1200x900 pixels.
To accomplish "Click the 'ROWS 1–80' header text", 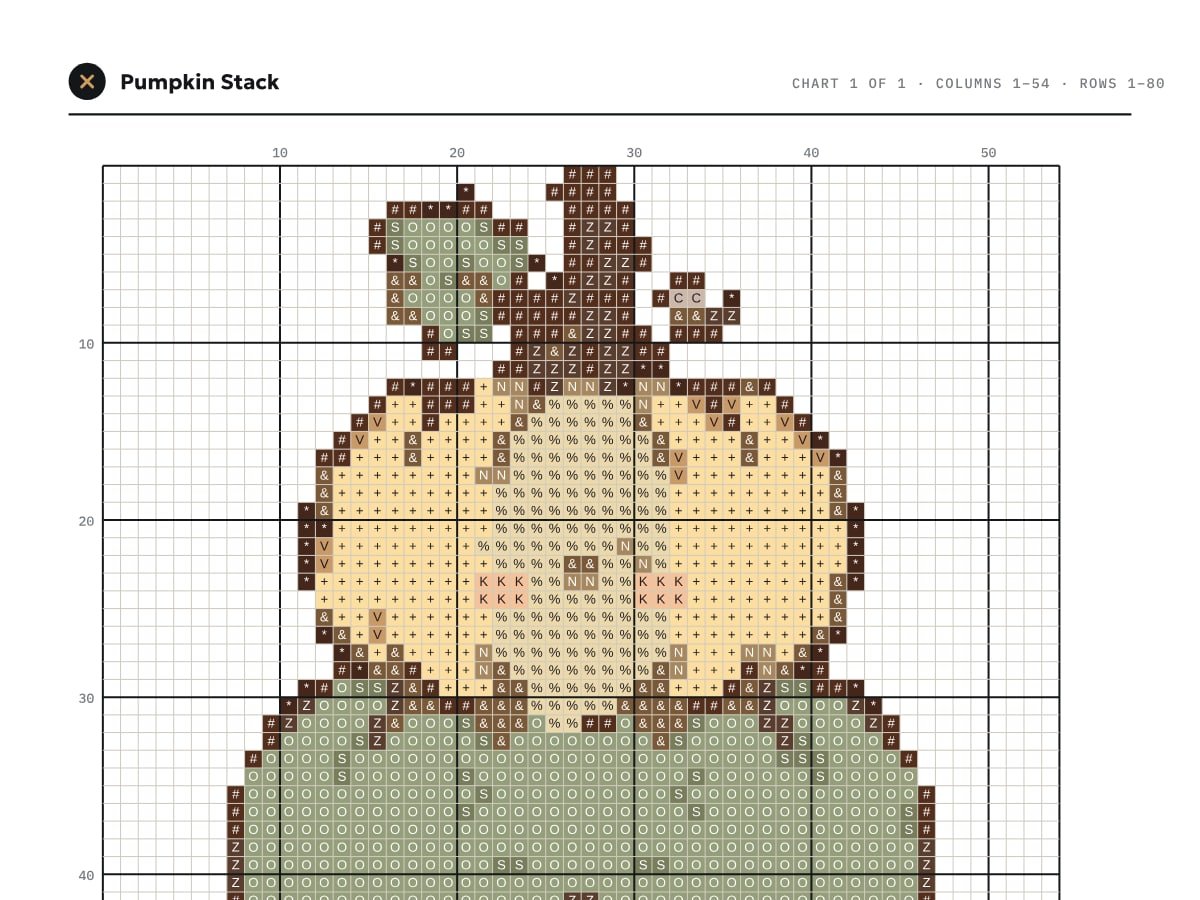I will (x=1122, y=83).
